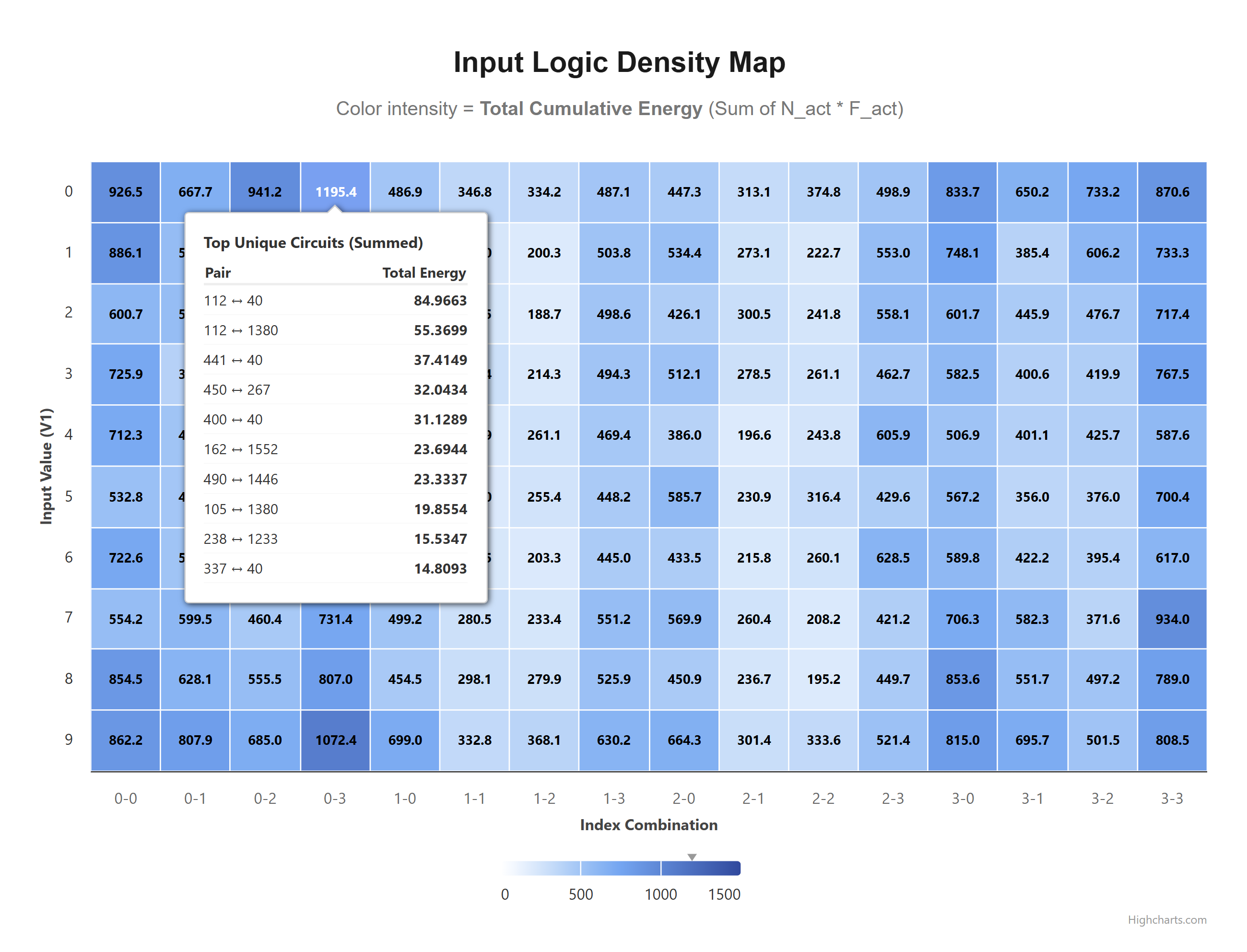Screen dimensions: 1247x952
Task: Click the 853.6 heatmap cell
Action: click(x=962, y=679)
